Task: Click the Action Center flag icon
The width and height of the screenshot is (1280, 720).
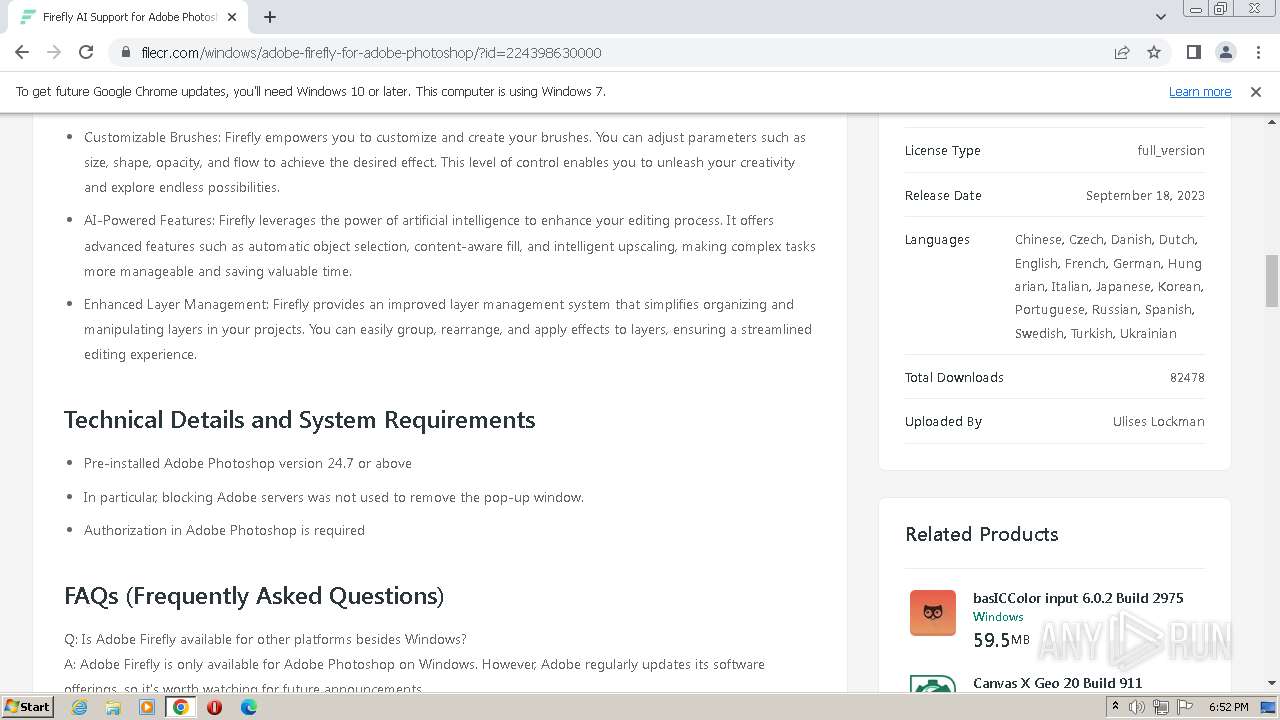Action: [1185, 707]
